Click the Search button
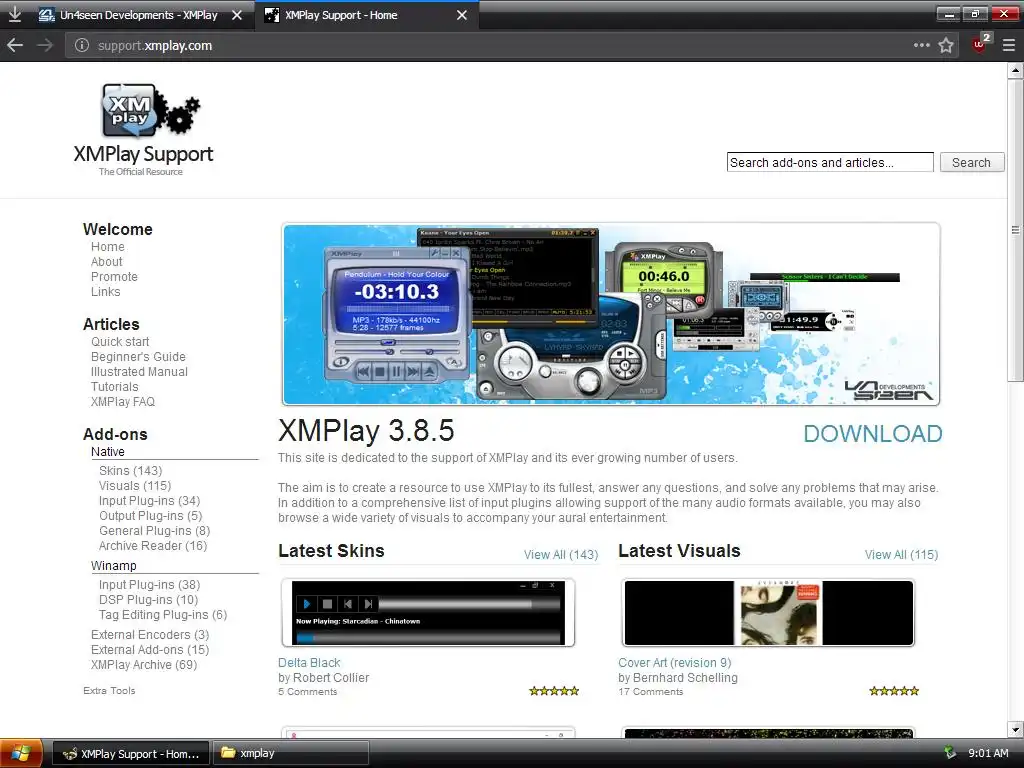This screenshot has height=768, width=1024. [971, 162]
